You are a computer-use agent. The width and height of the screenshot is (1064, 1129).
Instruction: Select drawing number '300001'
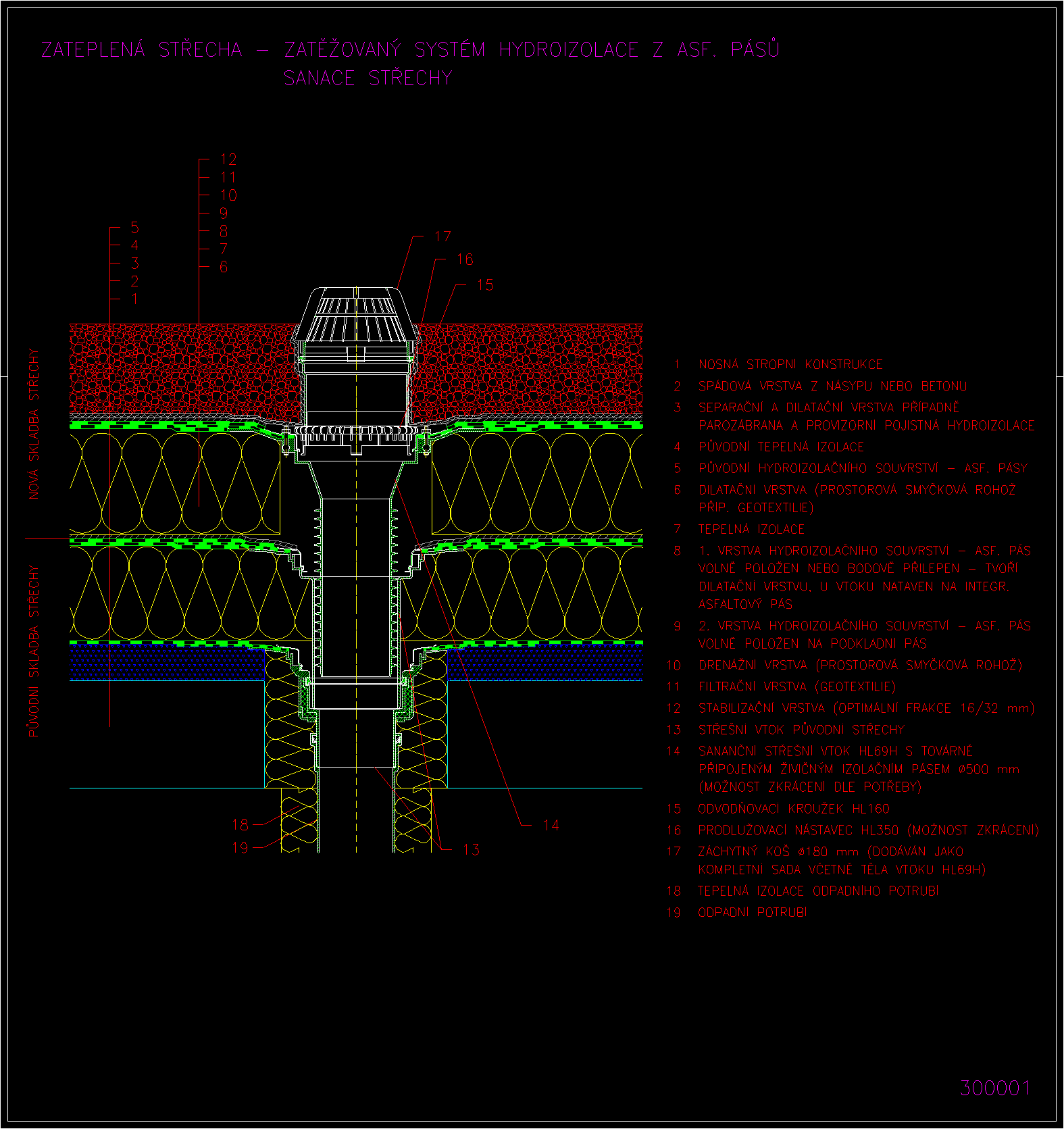[x=995, y=1088]
